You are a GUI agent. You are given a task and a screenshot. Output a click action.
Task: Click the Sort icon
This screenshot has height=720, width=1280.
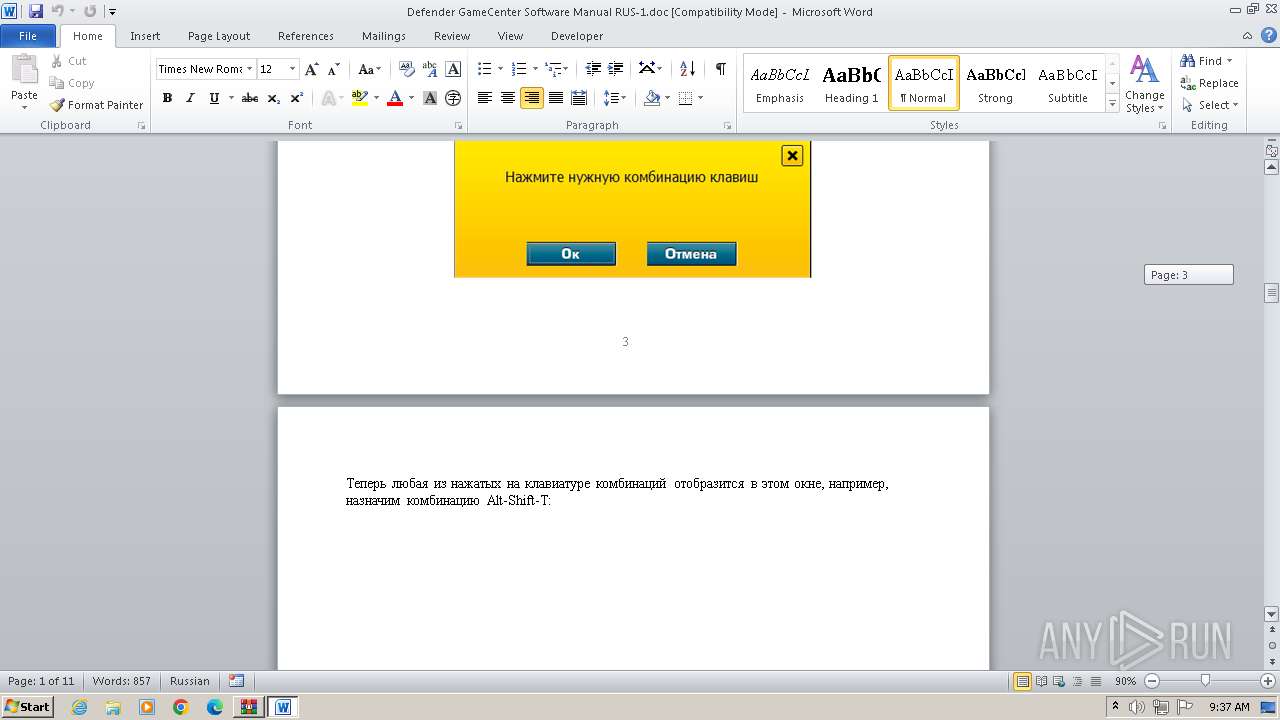pos(687,69)
